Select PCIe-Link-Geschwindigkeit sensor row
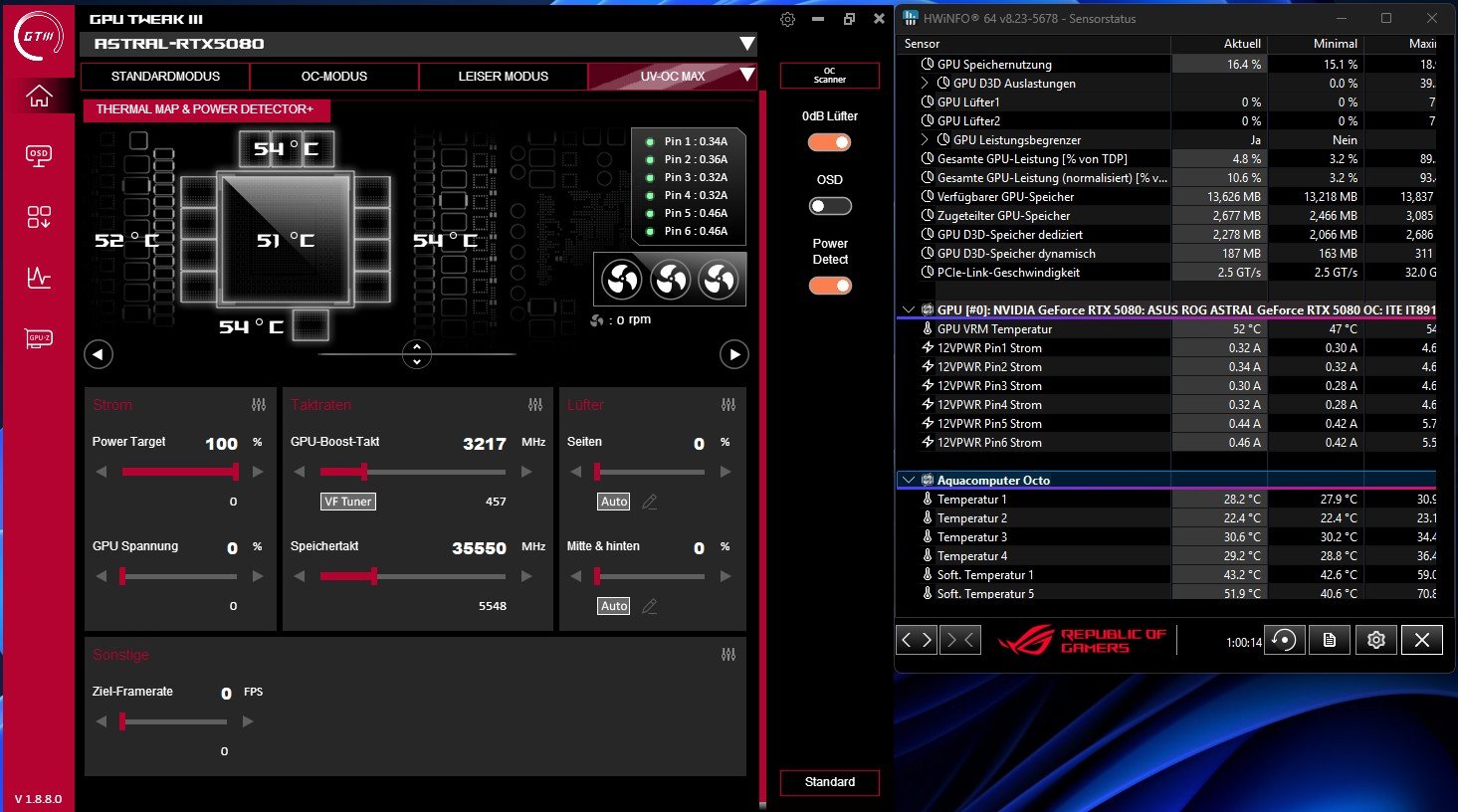The height and width of the screenshot is (812, 1458). [x=1166, y=273]
